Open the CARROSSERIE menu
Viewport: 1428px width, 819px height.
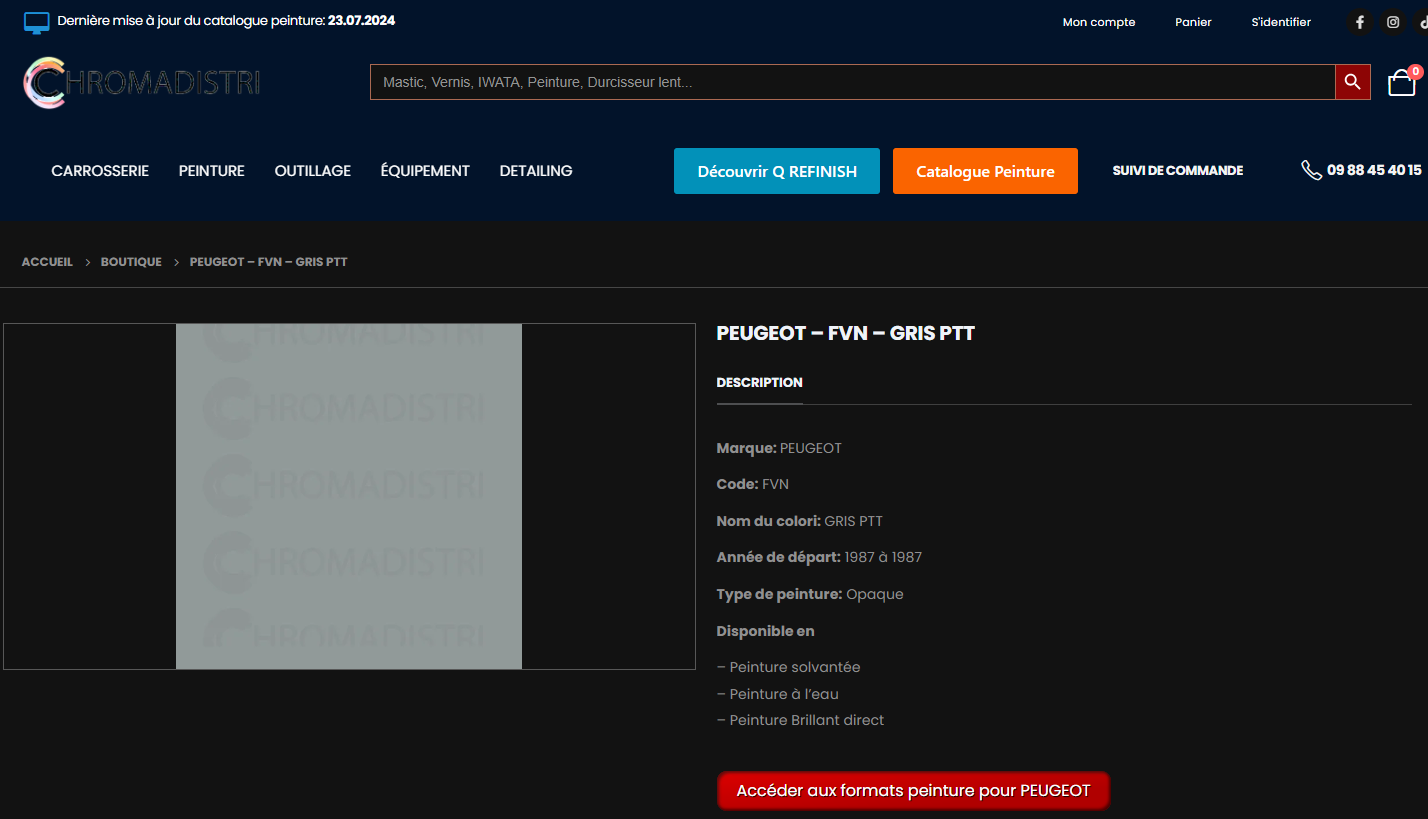(100, 171)
